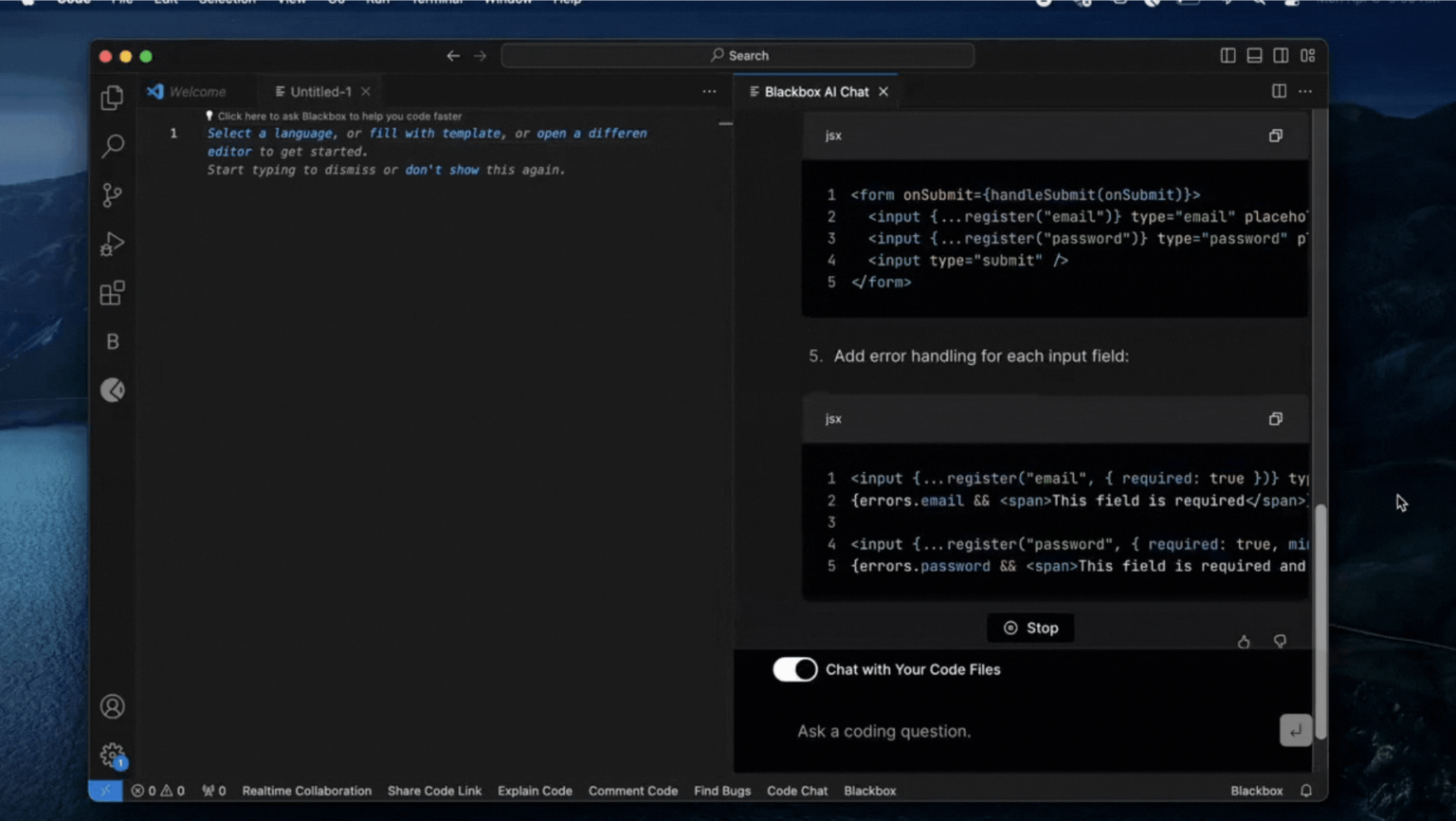
Task: Open the Accounts icon in the Activity Bar
Action: [x=113, y=705]
